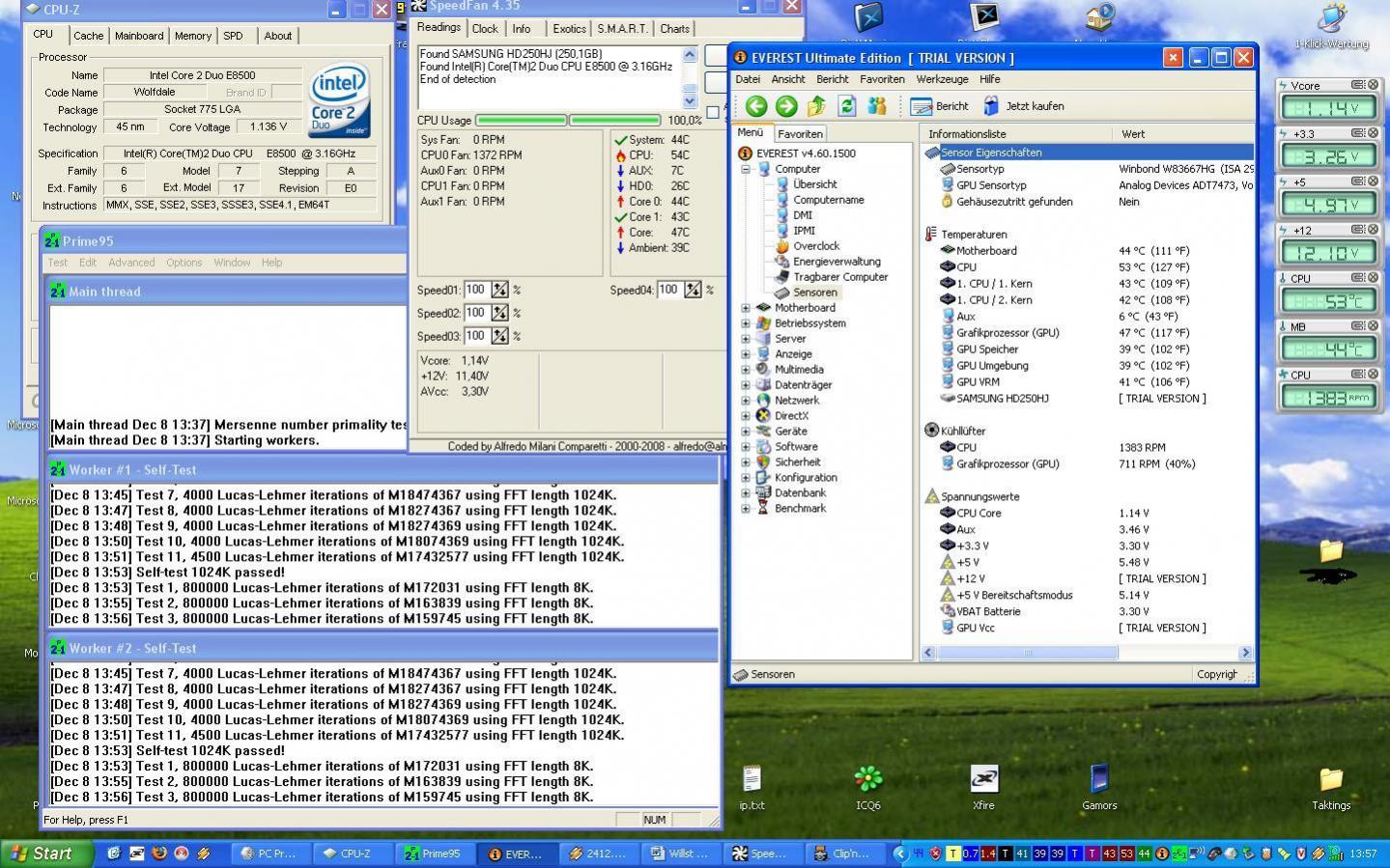
Task: Collapse the Computer tree node
Action: [x=746, y=169]
